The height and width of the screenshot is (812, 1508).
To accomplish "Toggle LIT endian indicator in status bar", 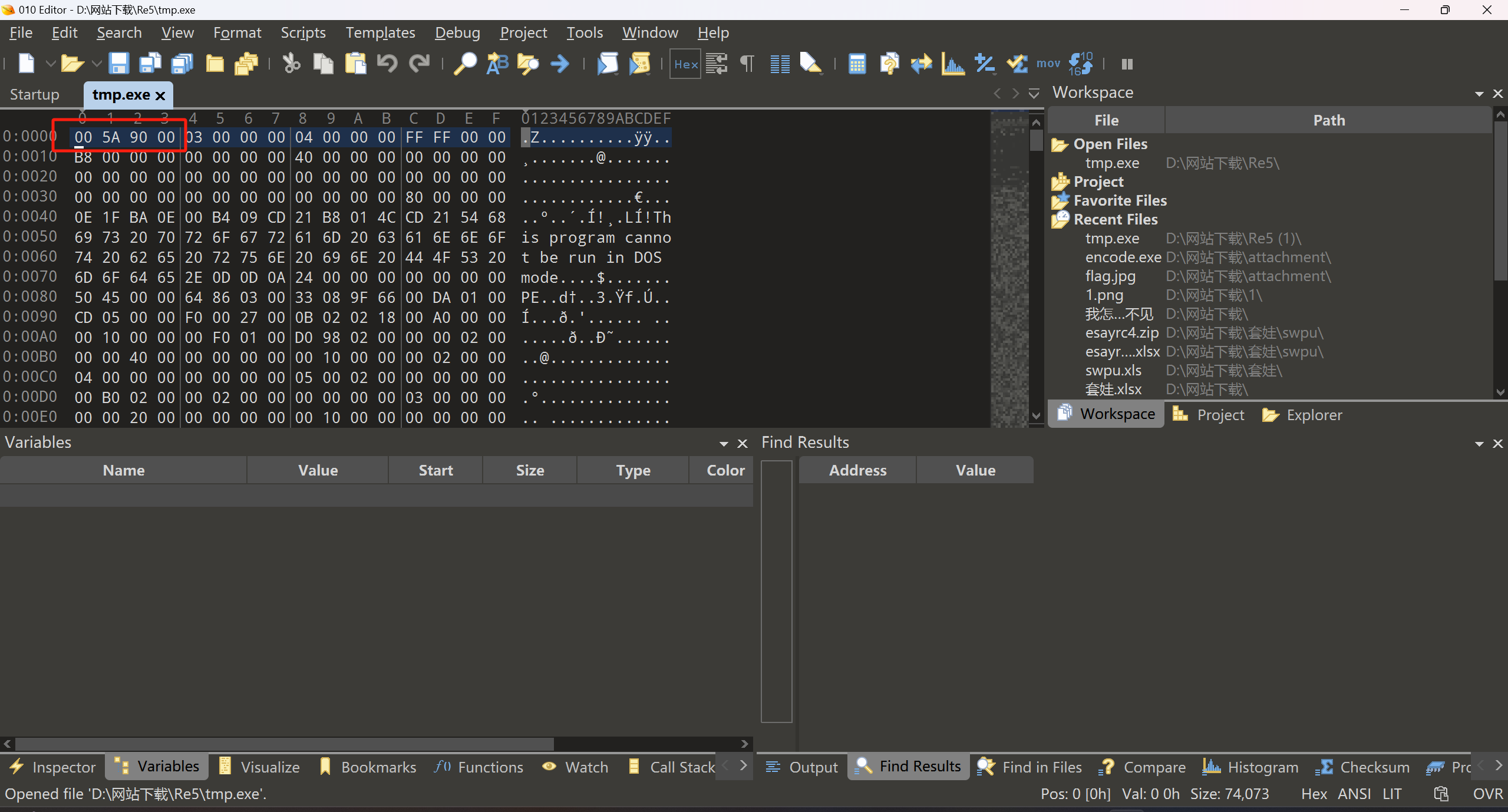I will (x=1392, y=794).
